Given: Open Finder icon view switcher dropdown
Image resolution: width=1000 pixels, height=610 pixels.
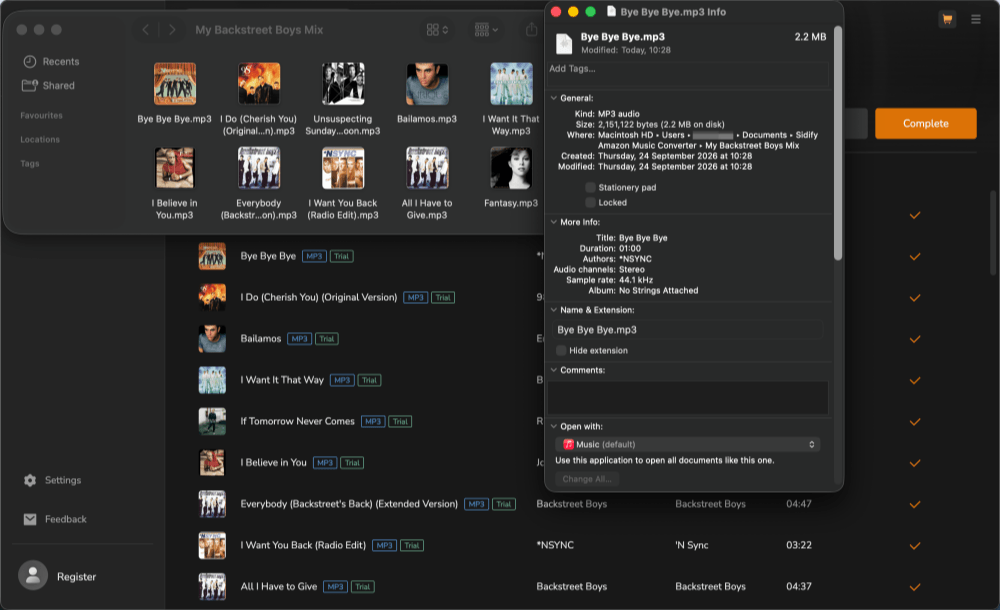Looking at the screenshot, I should pyautogui.click(x=437, y=29).
